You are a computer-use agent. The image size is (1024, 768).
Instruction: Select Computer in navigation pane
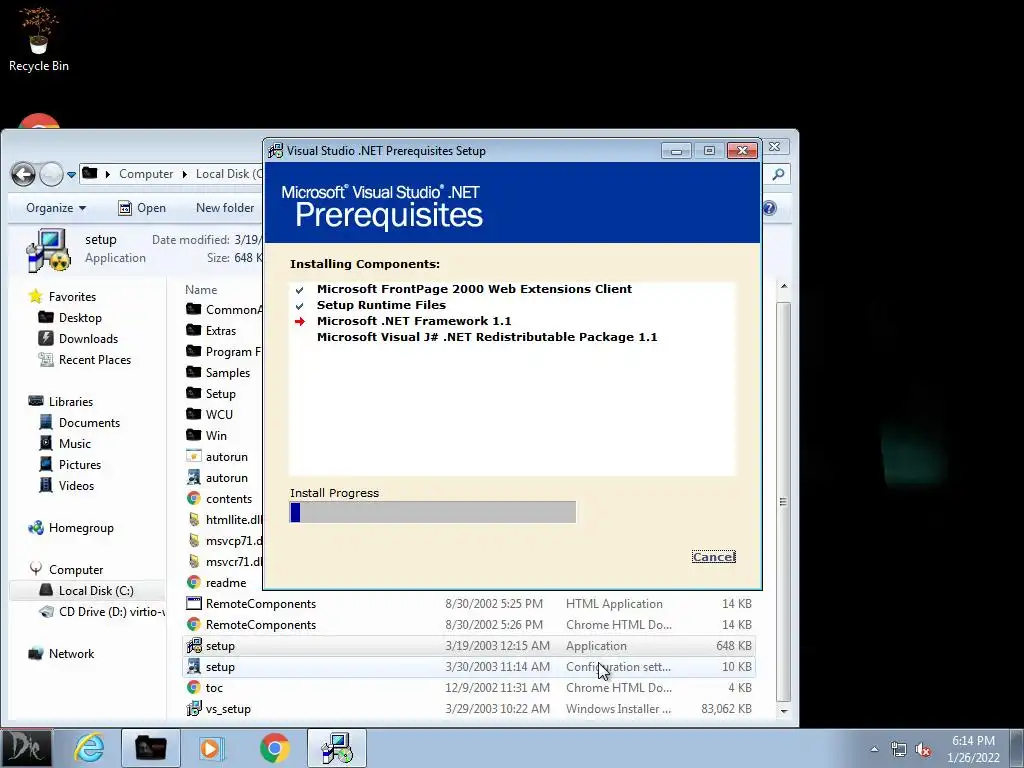click(76, 569)
